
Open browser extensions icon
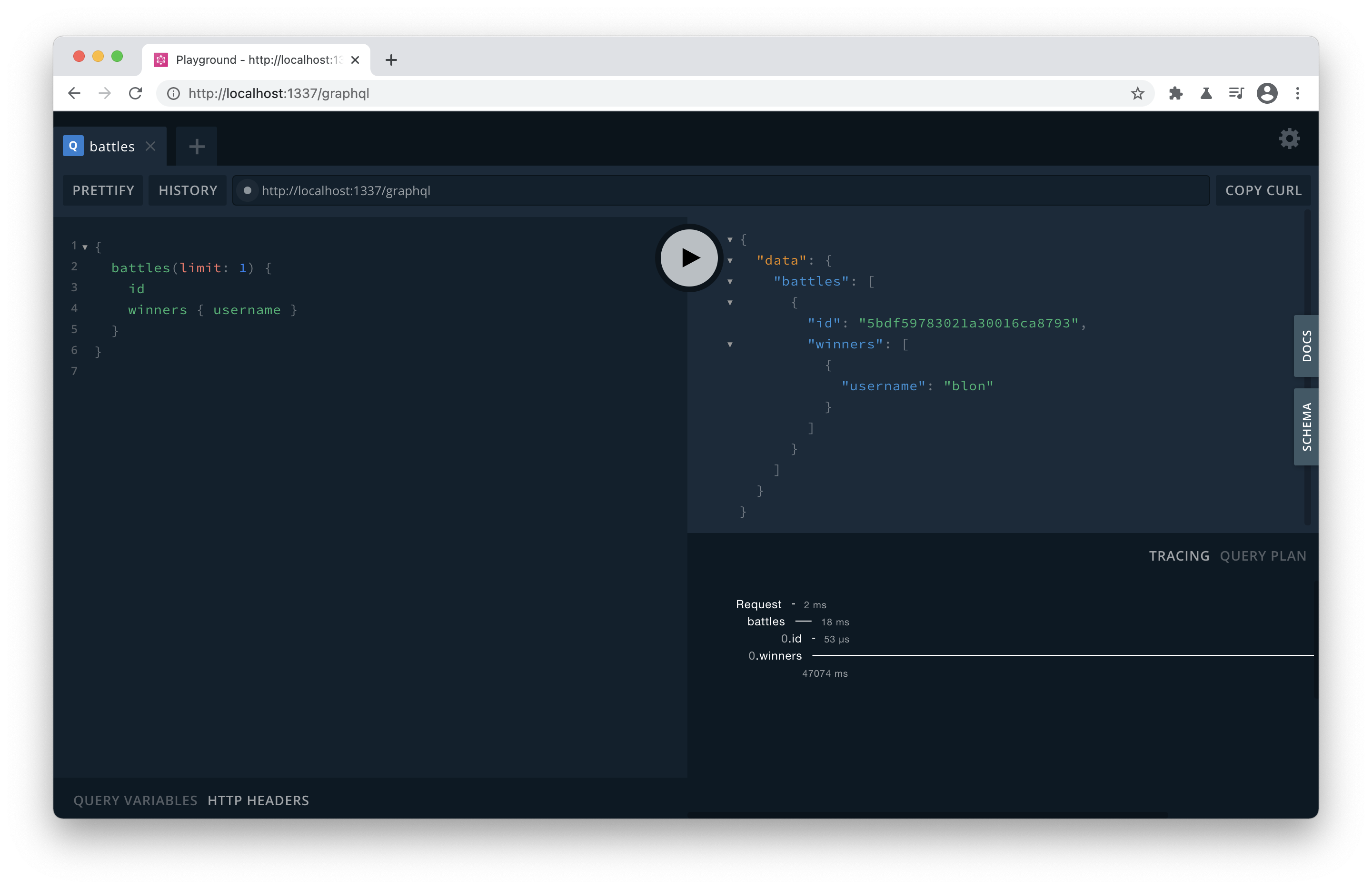point(1176,93)
